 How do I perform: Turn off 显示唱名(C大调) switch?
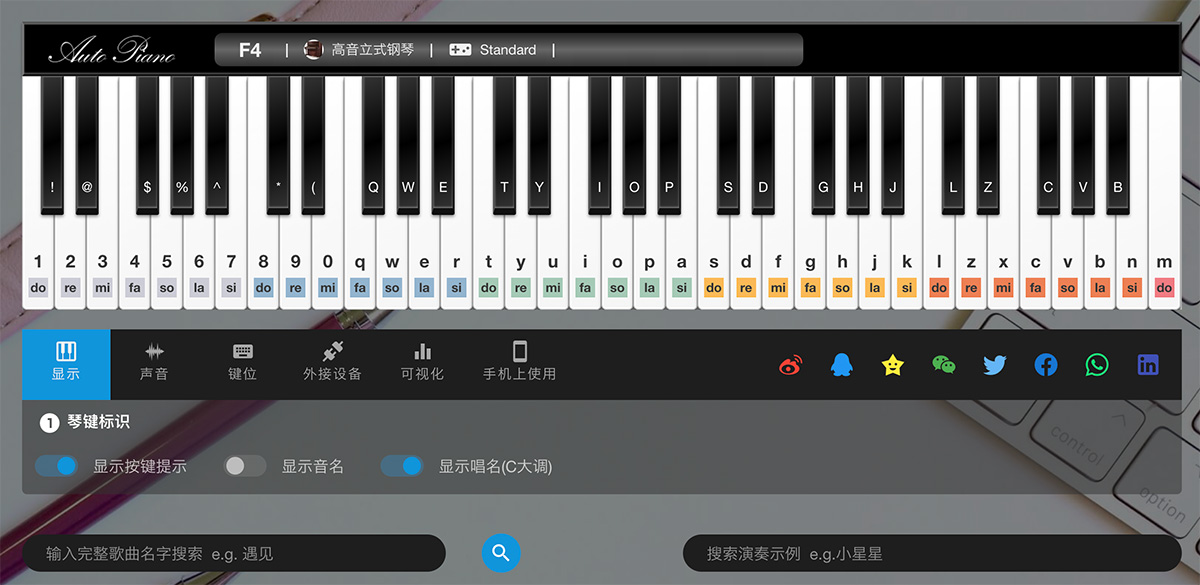tap(402, 466)
